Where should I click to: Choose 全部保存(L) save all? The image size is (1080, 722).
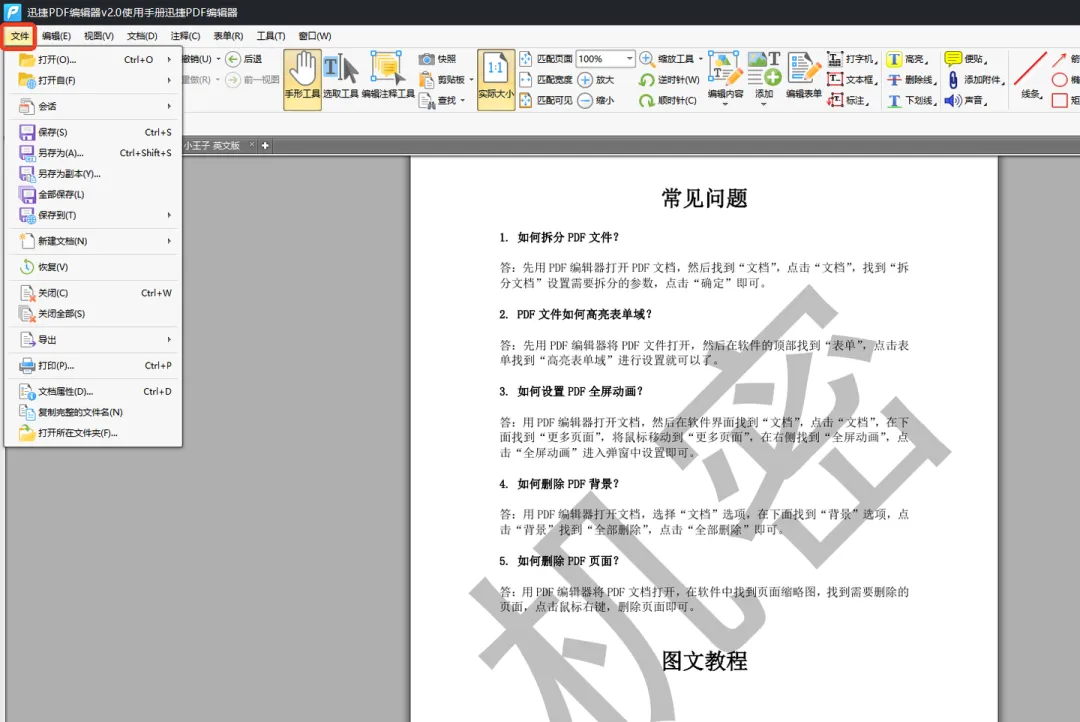94,194
